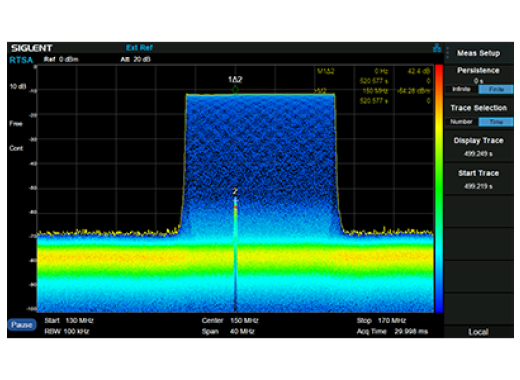
Task: Select the Display Trace softkey
Action: (x=478, y=147)
